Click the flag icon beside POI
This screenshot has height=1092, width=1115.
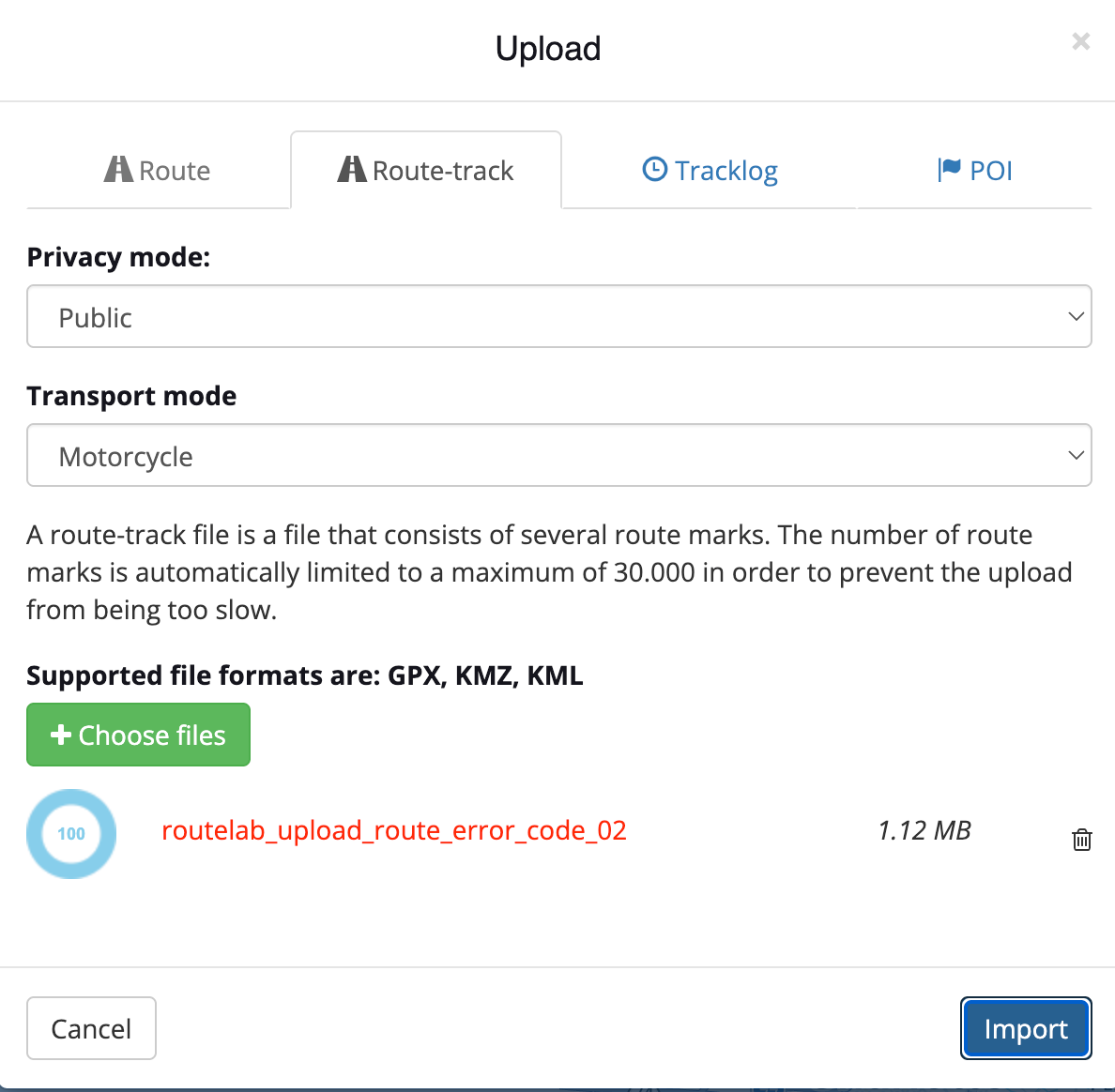(x=949, y=170)
